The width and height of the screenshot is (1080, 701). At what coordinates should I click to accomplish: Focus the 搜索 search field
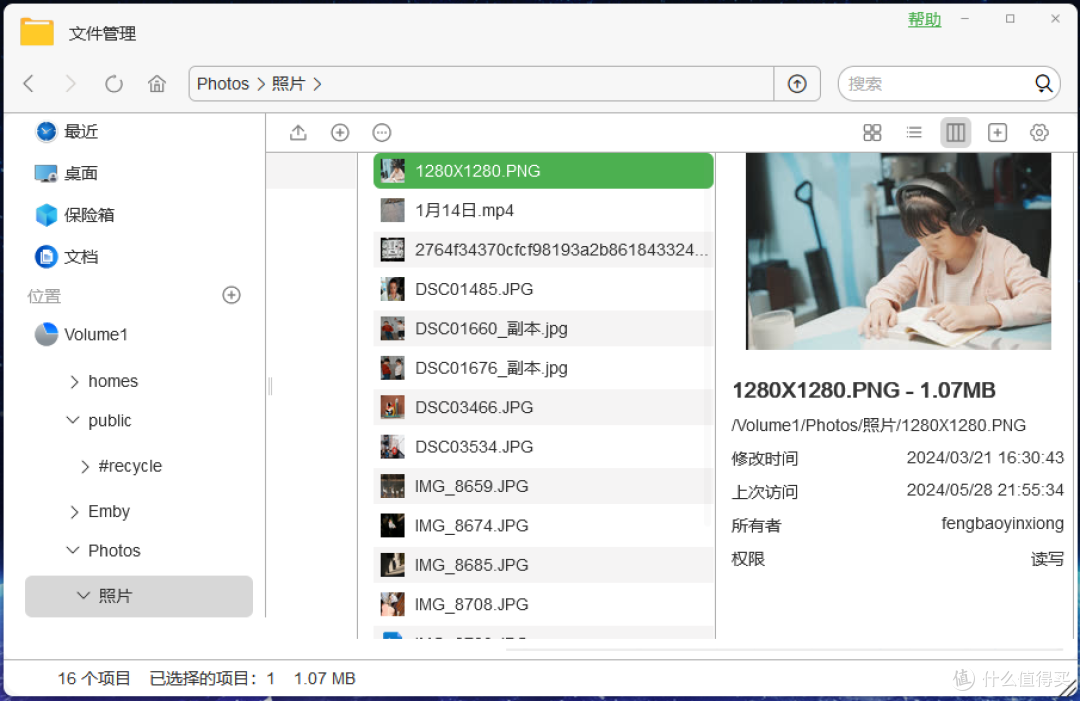(937, 84)
